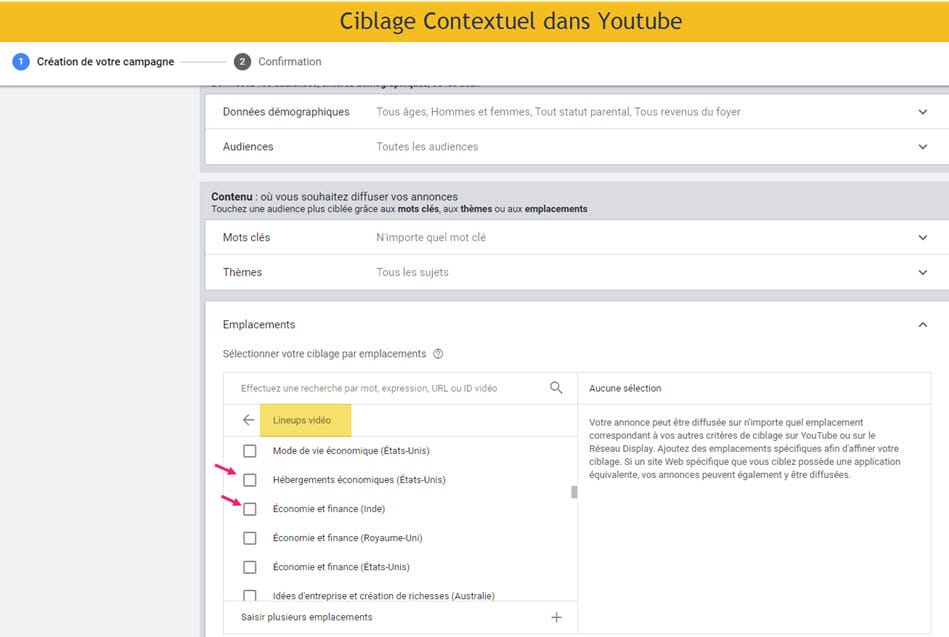
Task: Check Mode de vie économique (États-Unis)
Action: [x=249, y=451]
